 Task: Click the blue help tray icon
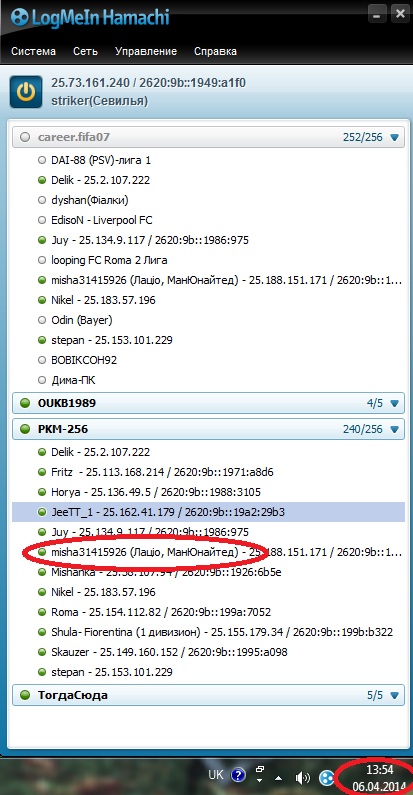(x=238, y=775)
